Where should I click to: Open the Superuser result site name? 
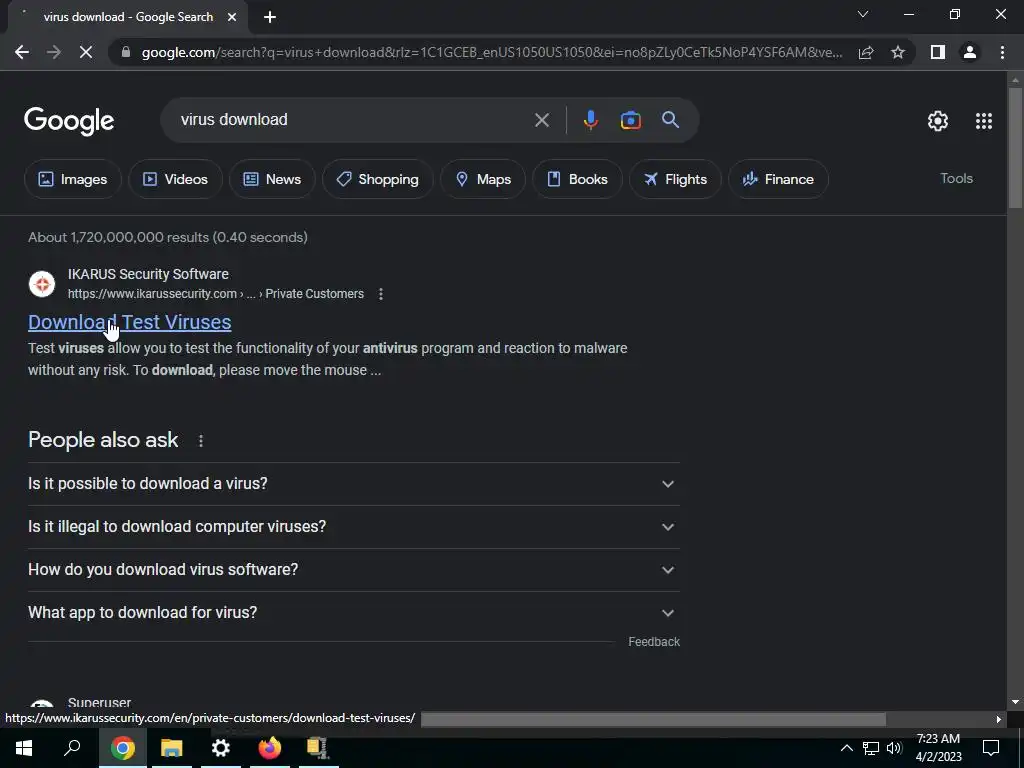99,703
